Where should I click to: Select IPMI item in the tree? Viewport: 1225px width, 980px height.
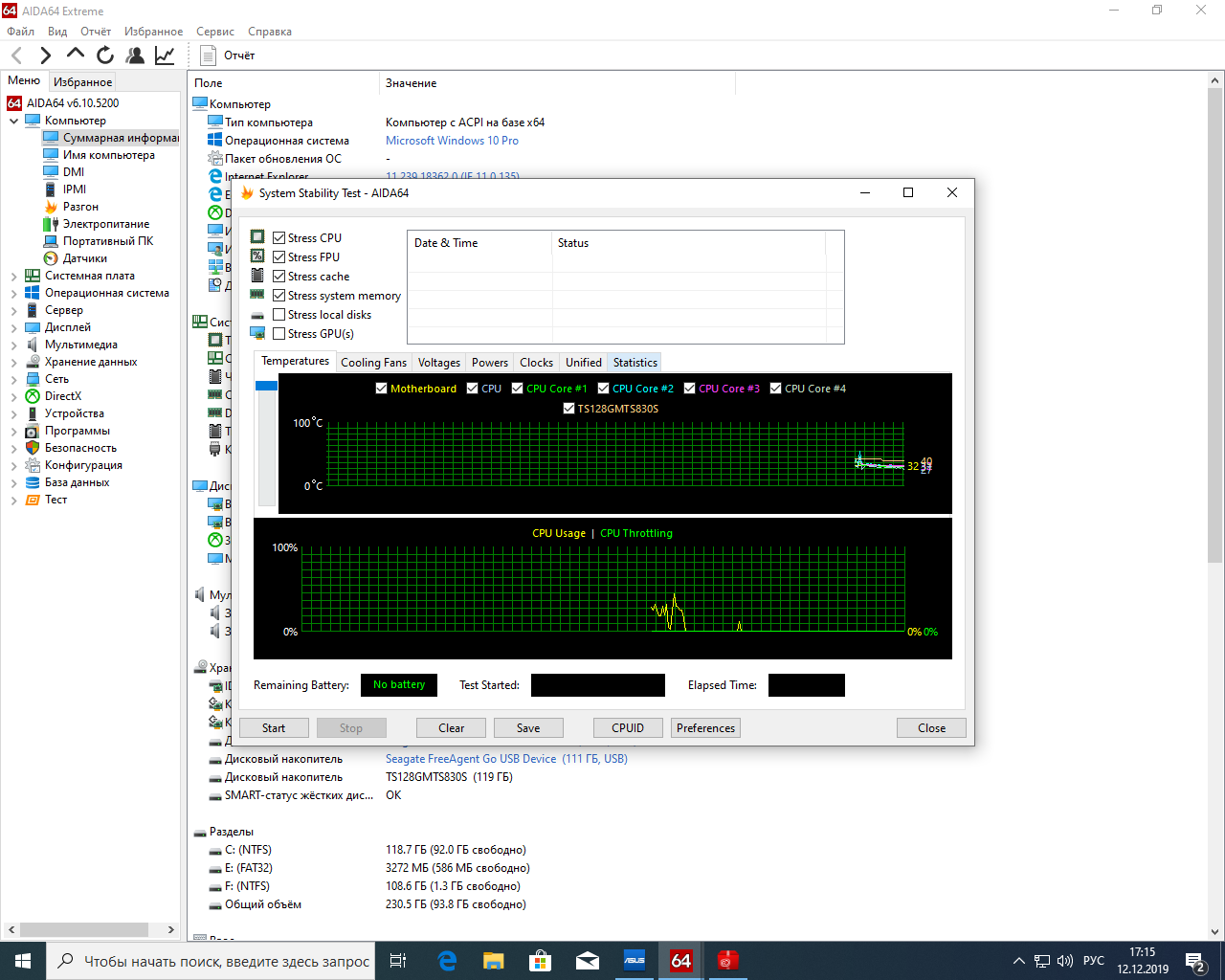coord(75,189)
